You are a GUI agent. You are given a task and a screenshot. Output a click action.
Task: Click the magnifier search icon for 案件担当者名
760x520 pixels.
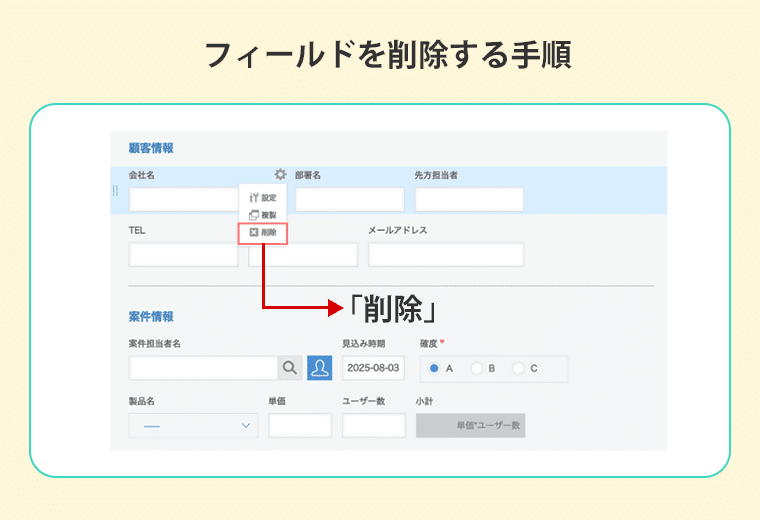[290, 368]
